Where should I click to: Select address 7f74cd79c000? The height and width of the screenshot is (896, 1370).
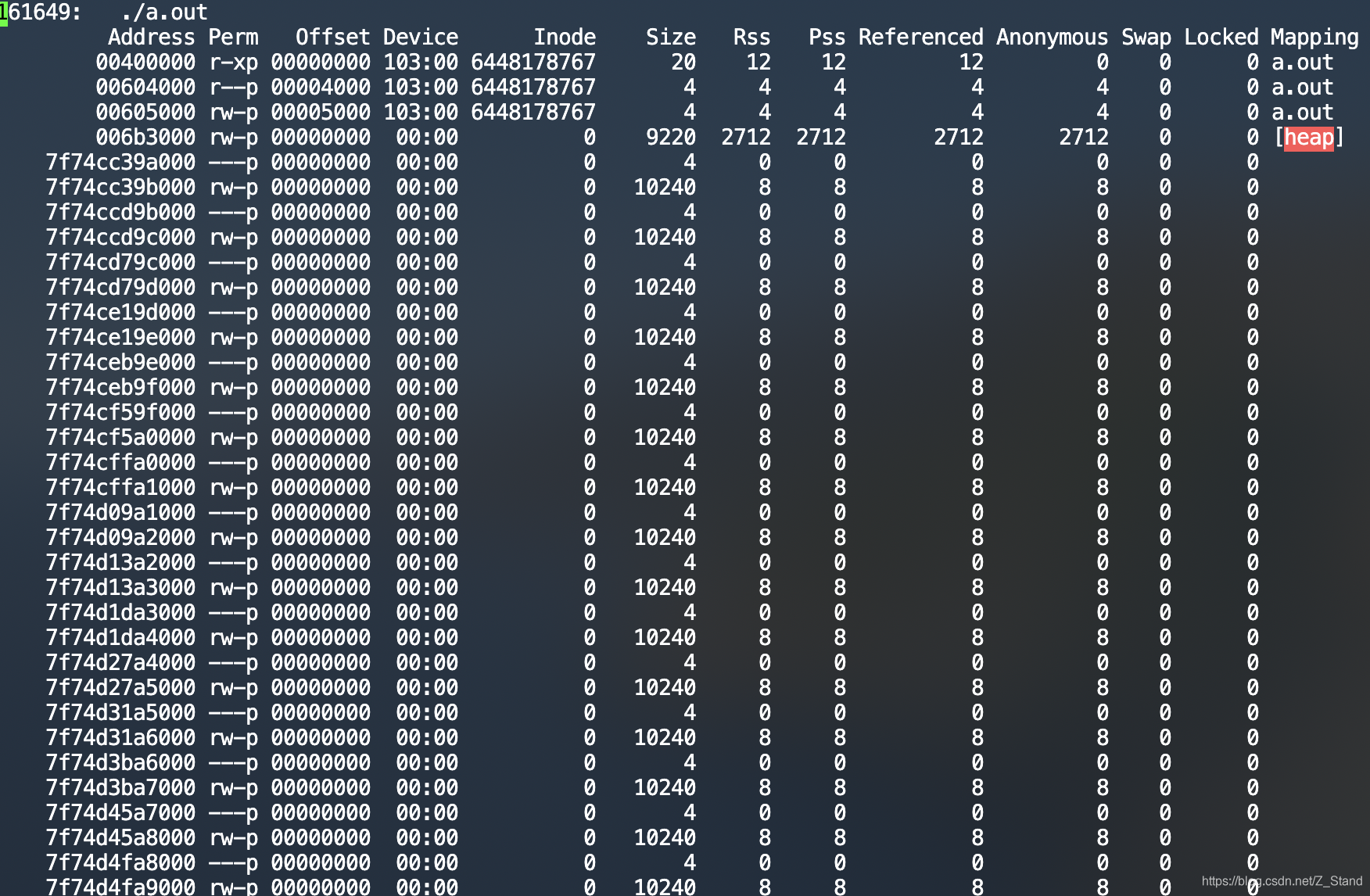(120, 263)
